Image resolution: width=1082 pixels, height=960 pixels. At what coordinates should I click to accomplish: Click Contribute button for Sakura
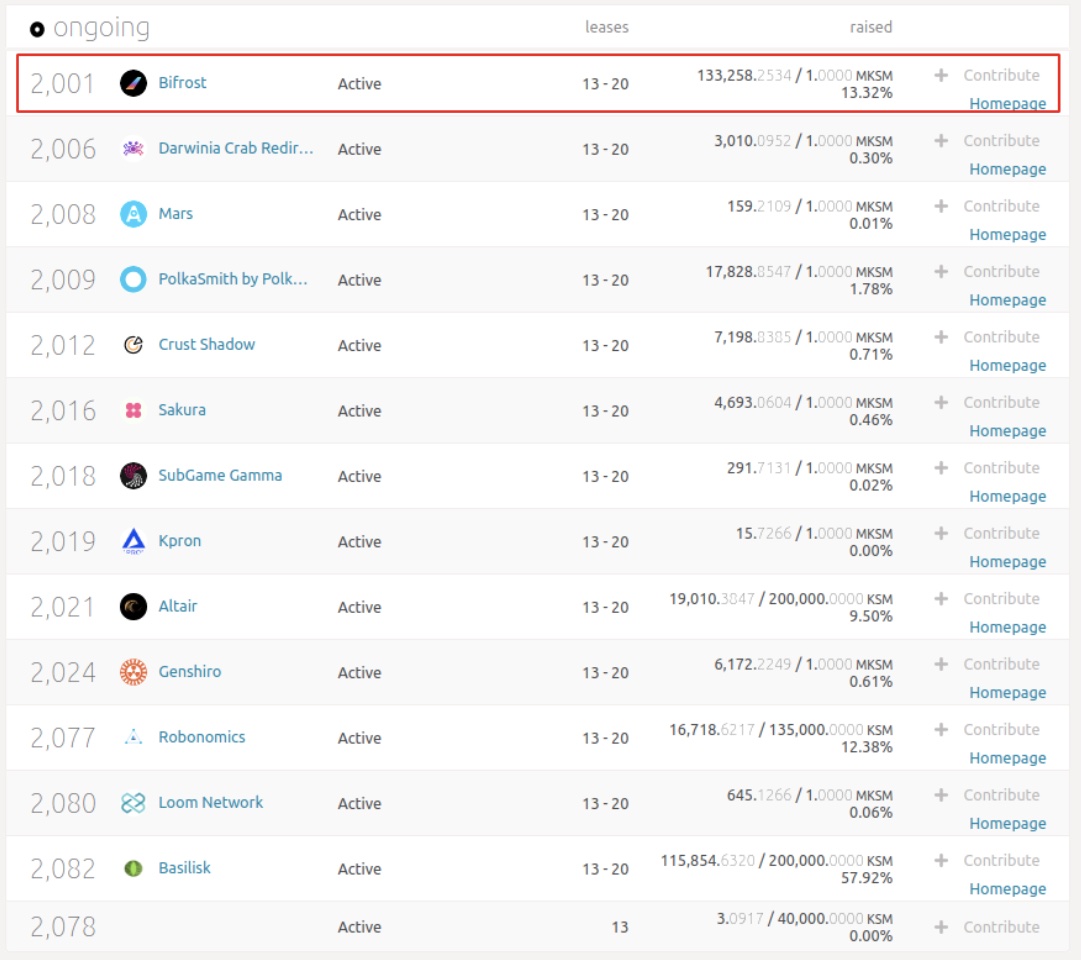[x=987, y=402]
